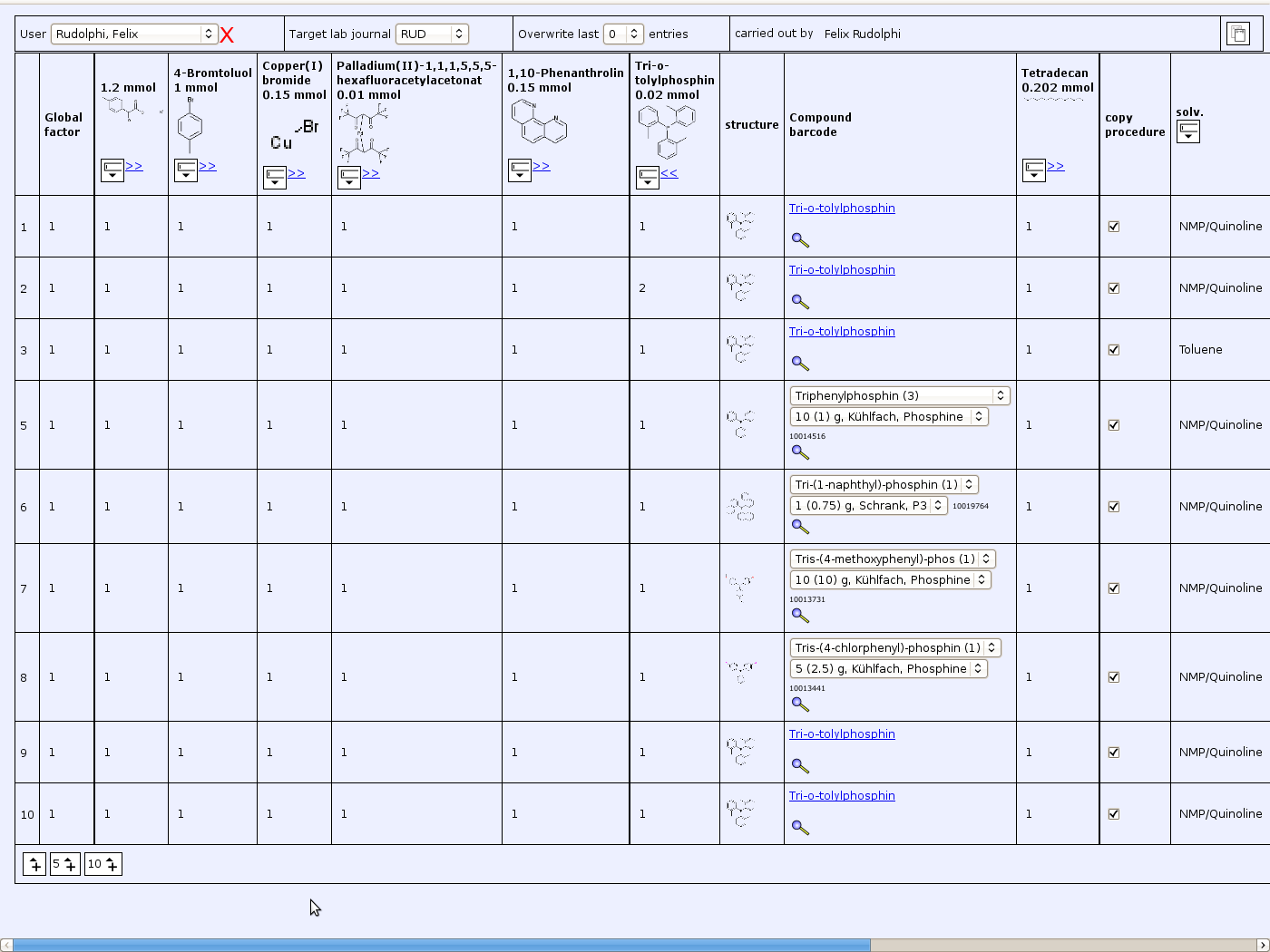Open list icon under Tri-o-tolylphosphin column
The height and width of the screenshot is (952, 1270).
pos(648,178)
